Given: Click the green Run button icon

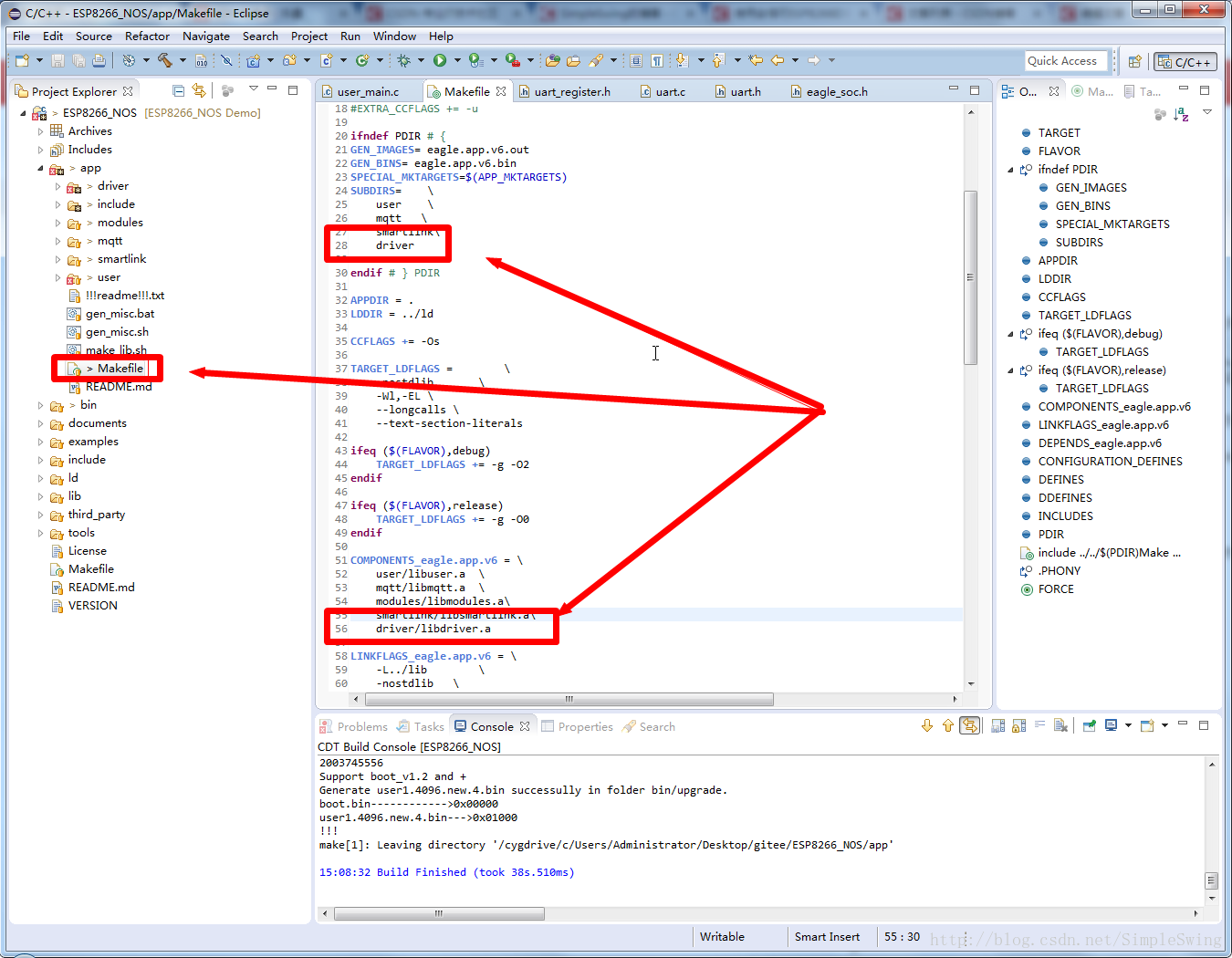Looking at the screenshot, I should click(440, 60).
